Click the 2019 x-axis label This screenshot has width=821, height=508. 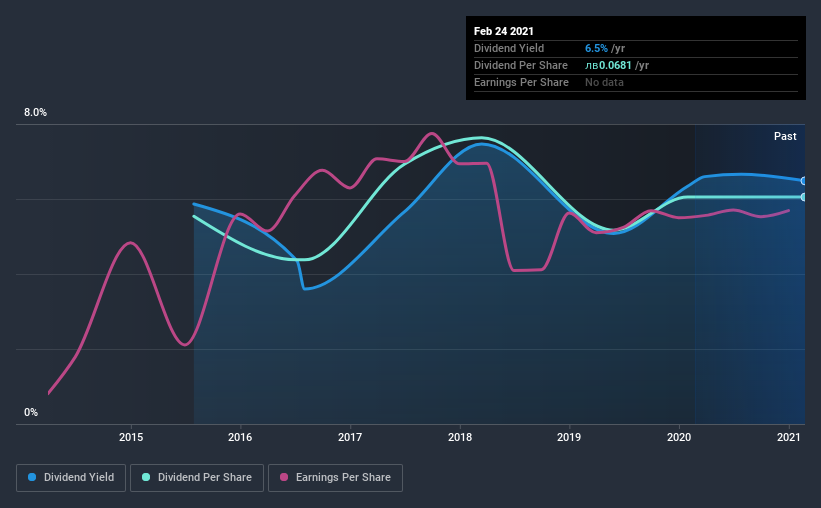click(x=569, y=437)
